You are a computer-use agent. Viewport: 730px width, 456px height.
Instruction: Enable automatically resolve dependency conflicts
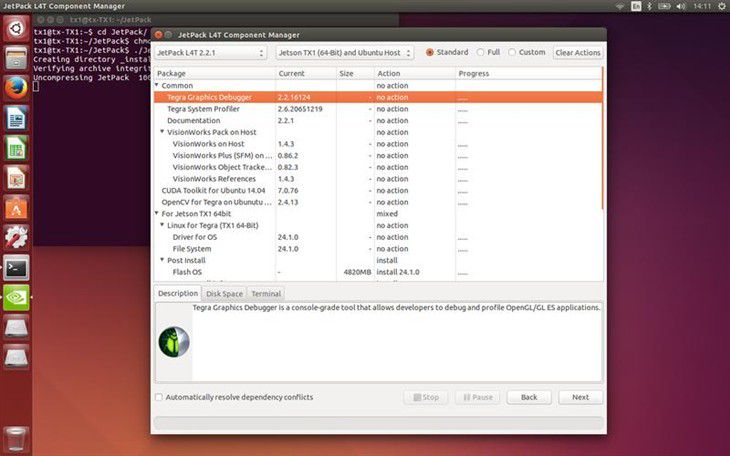[x=159, y=397]
